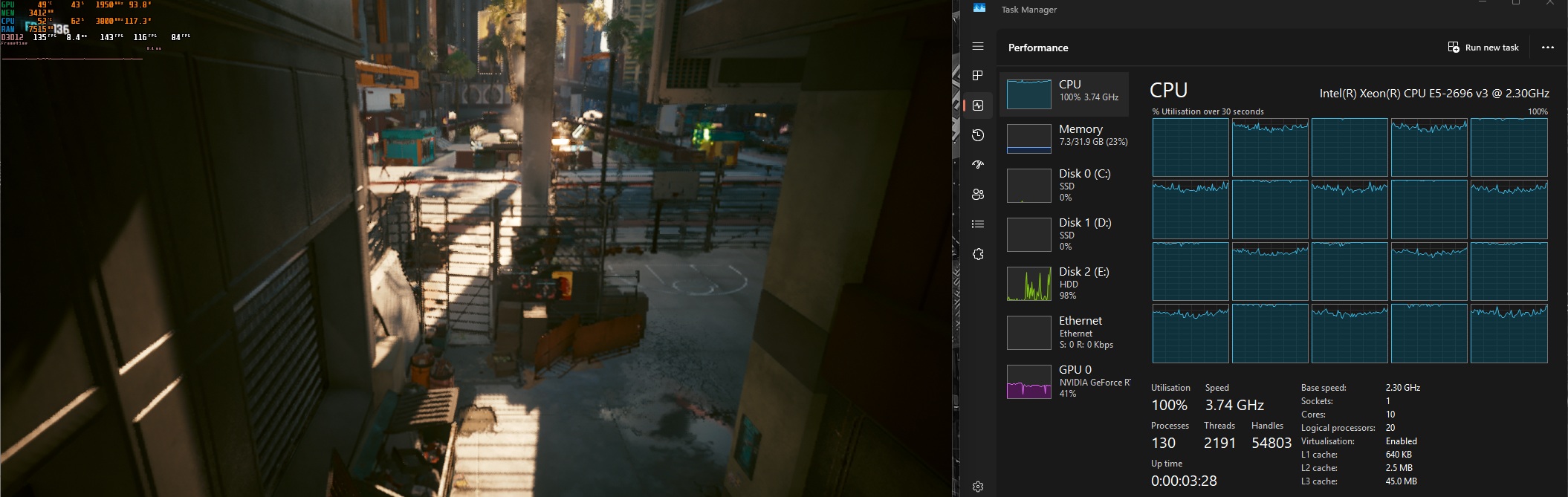Select the GPU 0 NVIDIA GeForce entry
1568x497 pixels.
pyautogui.click(x=1064, y=381)
